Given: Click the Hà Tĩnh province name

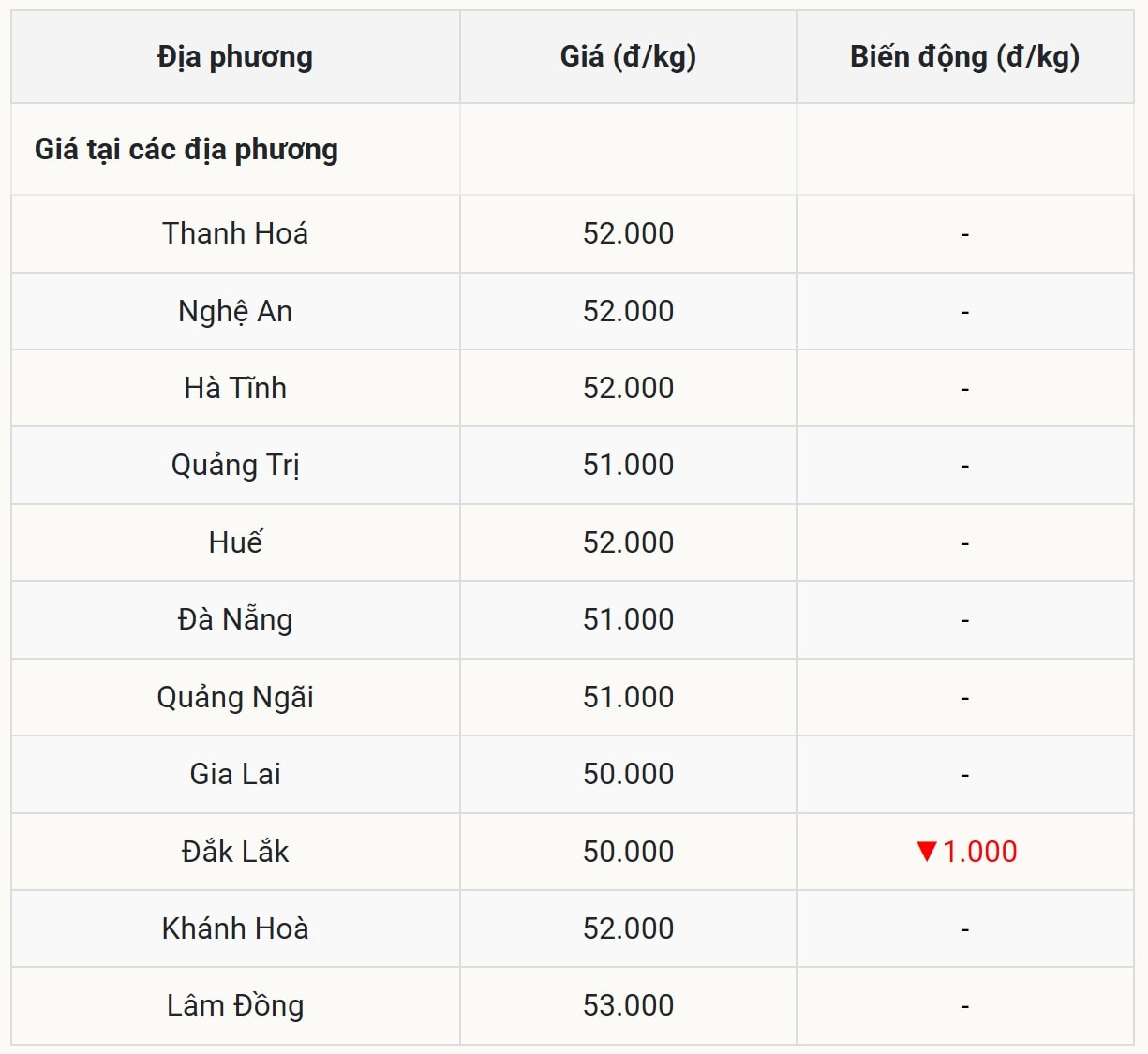Looking at the screenshot, I should tap(235, 388).
